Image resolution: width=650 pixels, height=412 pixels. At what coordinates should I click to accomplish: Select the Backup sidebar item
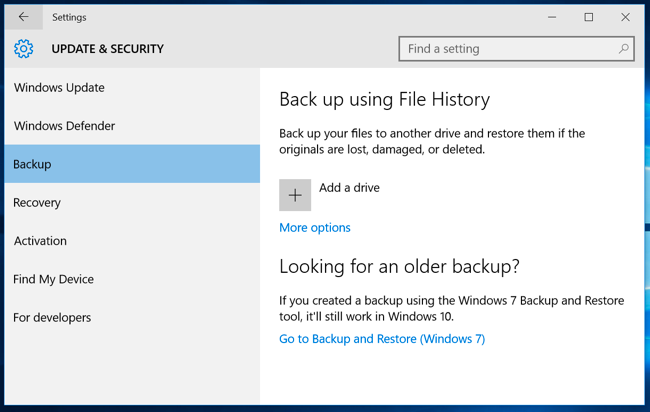pyautogui.click(x=132, y=164)
